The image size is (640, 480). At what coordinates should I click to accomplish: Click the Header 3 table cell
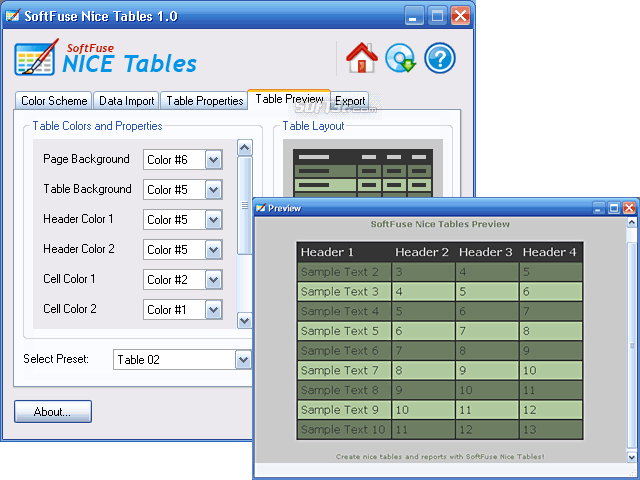tap(487, 252)
